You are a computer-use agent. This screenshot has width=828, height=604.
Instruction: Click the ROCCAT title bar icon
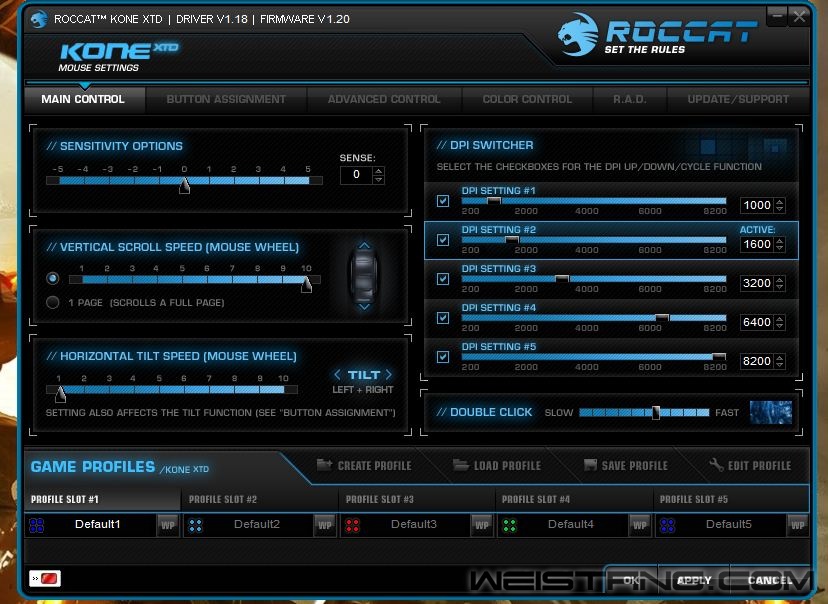pos(39,19)
